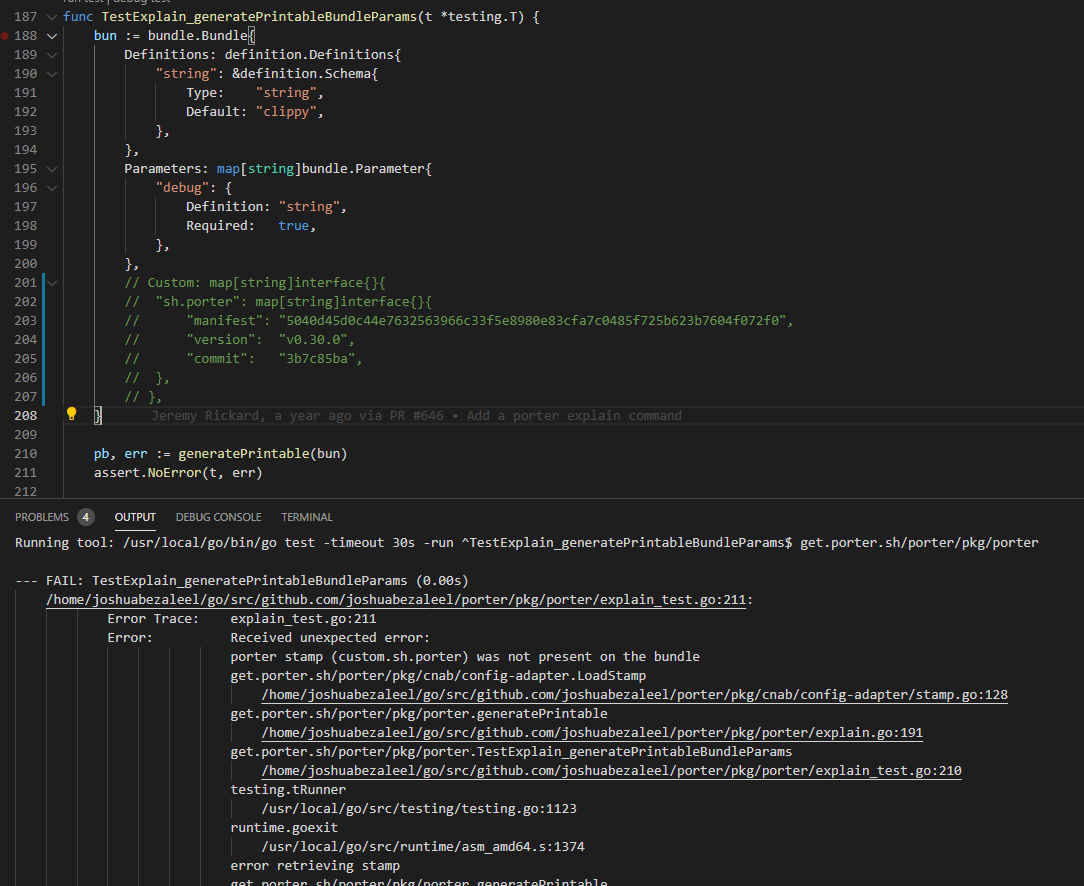Switch to the TERMINAL tab
This screenshot has height=886, width=1084.
(307, 517)
